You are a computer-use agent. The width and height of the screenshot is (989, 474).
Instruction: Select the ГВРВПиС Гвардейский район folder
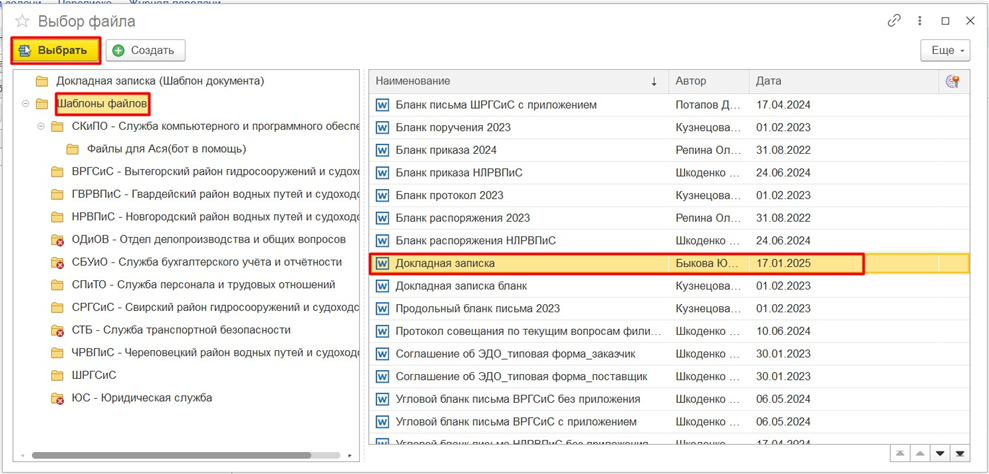pos(215,194)
